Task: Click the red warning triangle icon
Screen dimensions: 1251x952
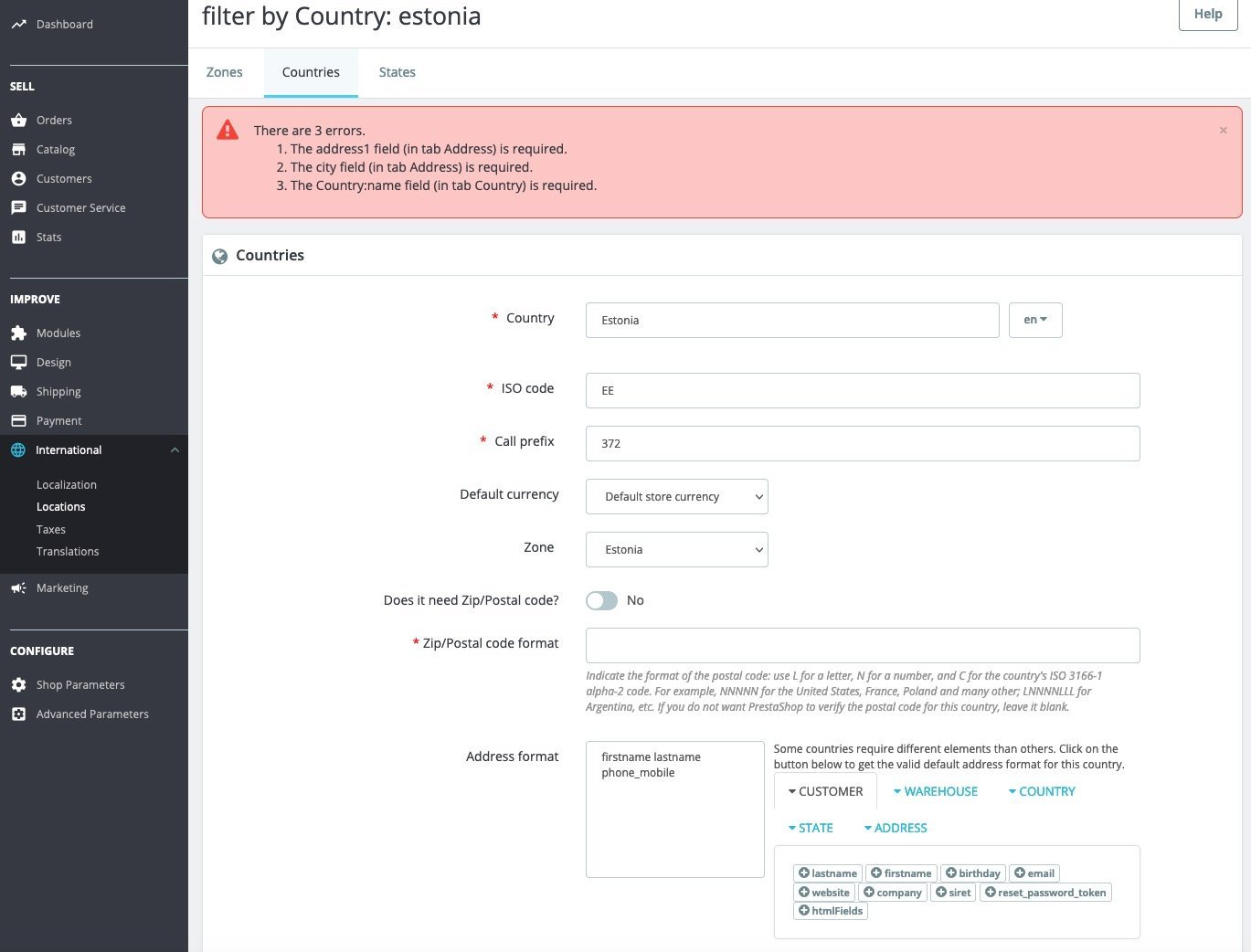Action: click(228, 131)
